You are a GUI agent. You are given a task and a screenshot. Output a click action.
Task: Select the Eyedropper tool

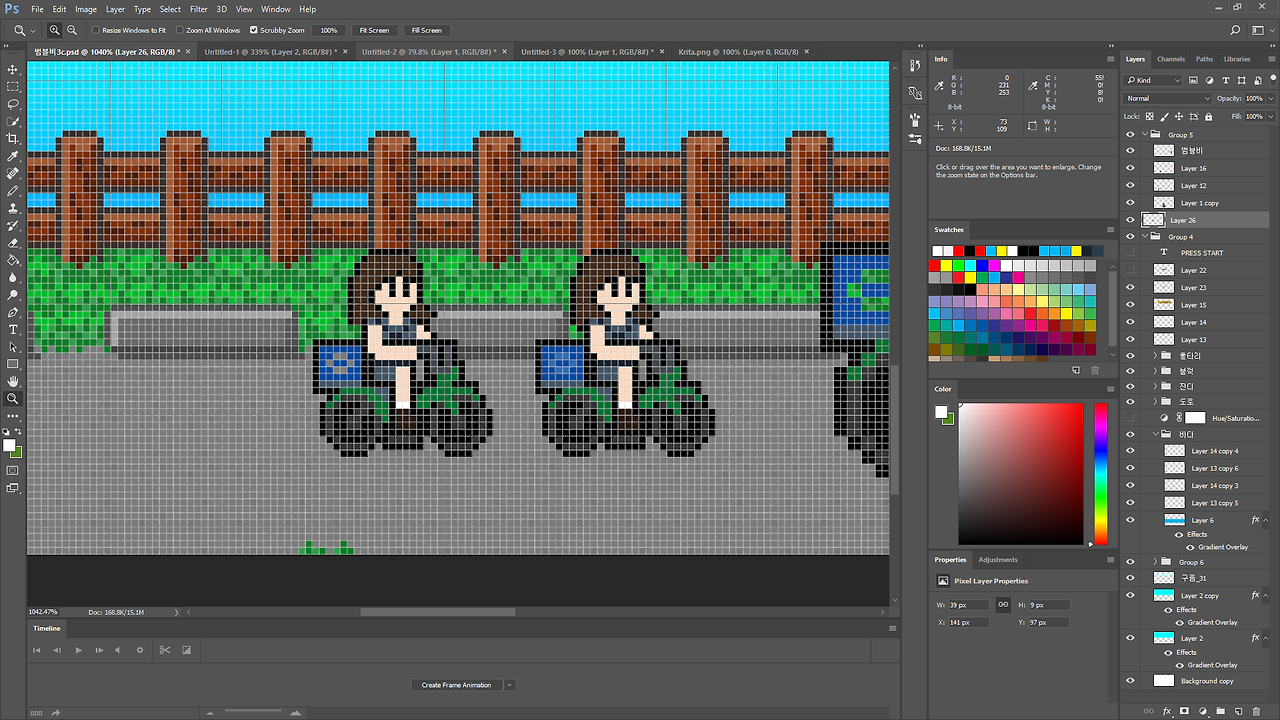point(13,157)
